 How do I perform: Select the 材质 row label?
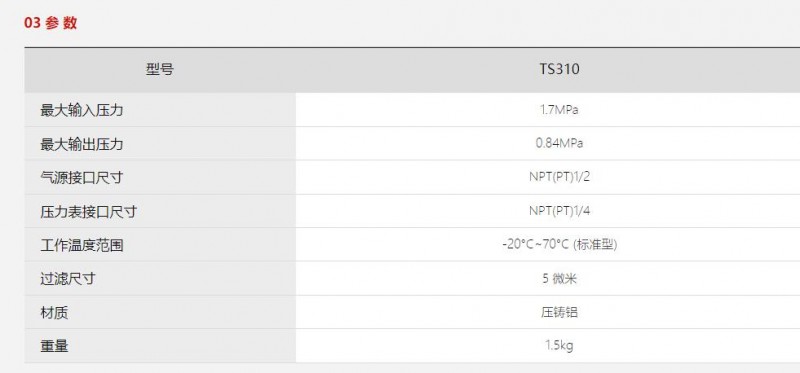pos(54,313)
